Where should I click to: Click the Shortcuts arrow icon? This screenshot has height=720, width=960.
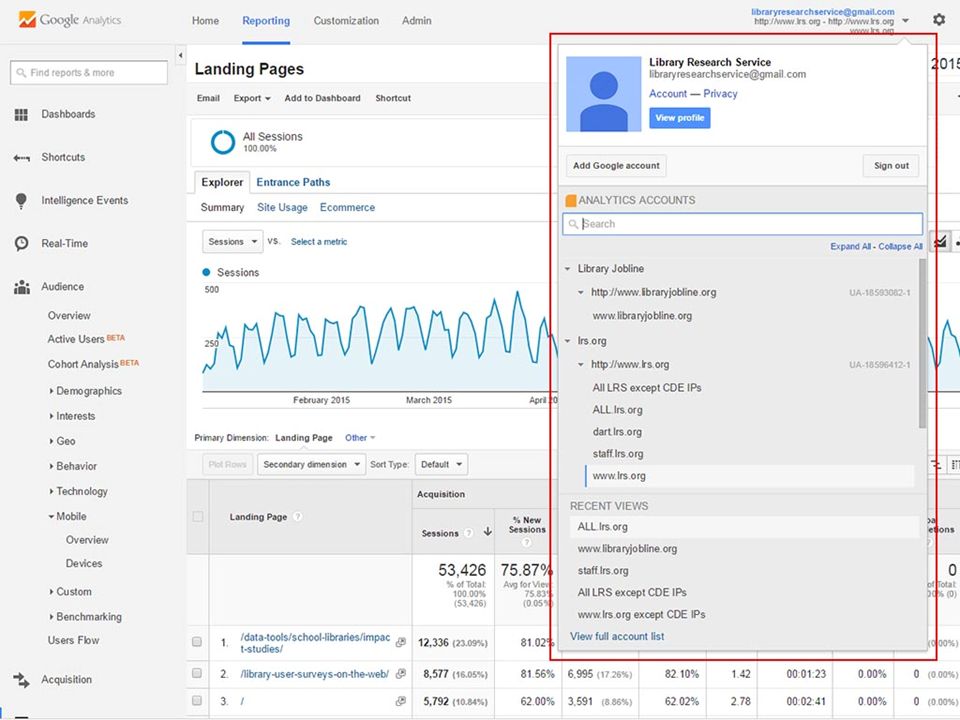[21, 158]
